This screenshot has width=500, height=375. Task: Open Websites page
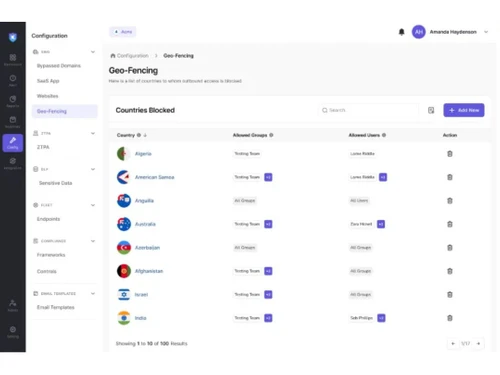pyautogui.click(x=47, y=96)
